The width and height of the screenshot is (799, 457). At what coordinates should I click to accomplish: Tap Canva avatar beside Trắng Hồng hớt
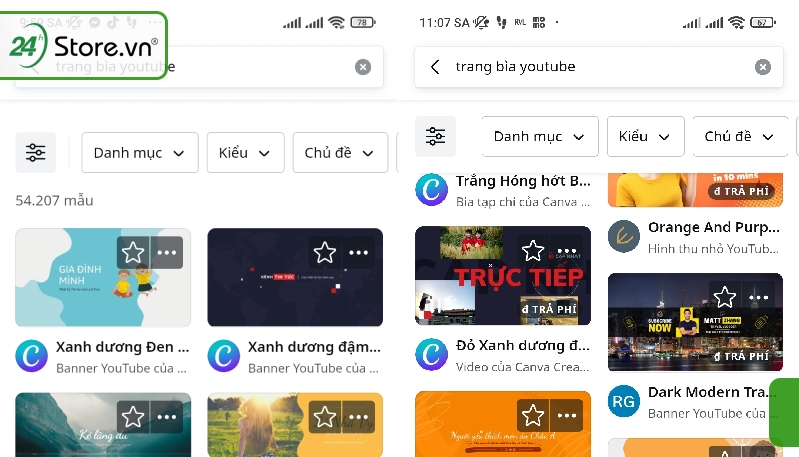click(432, 190)
